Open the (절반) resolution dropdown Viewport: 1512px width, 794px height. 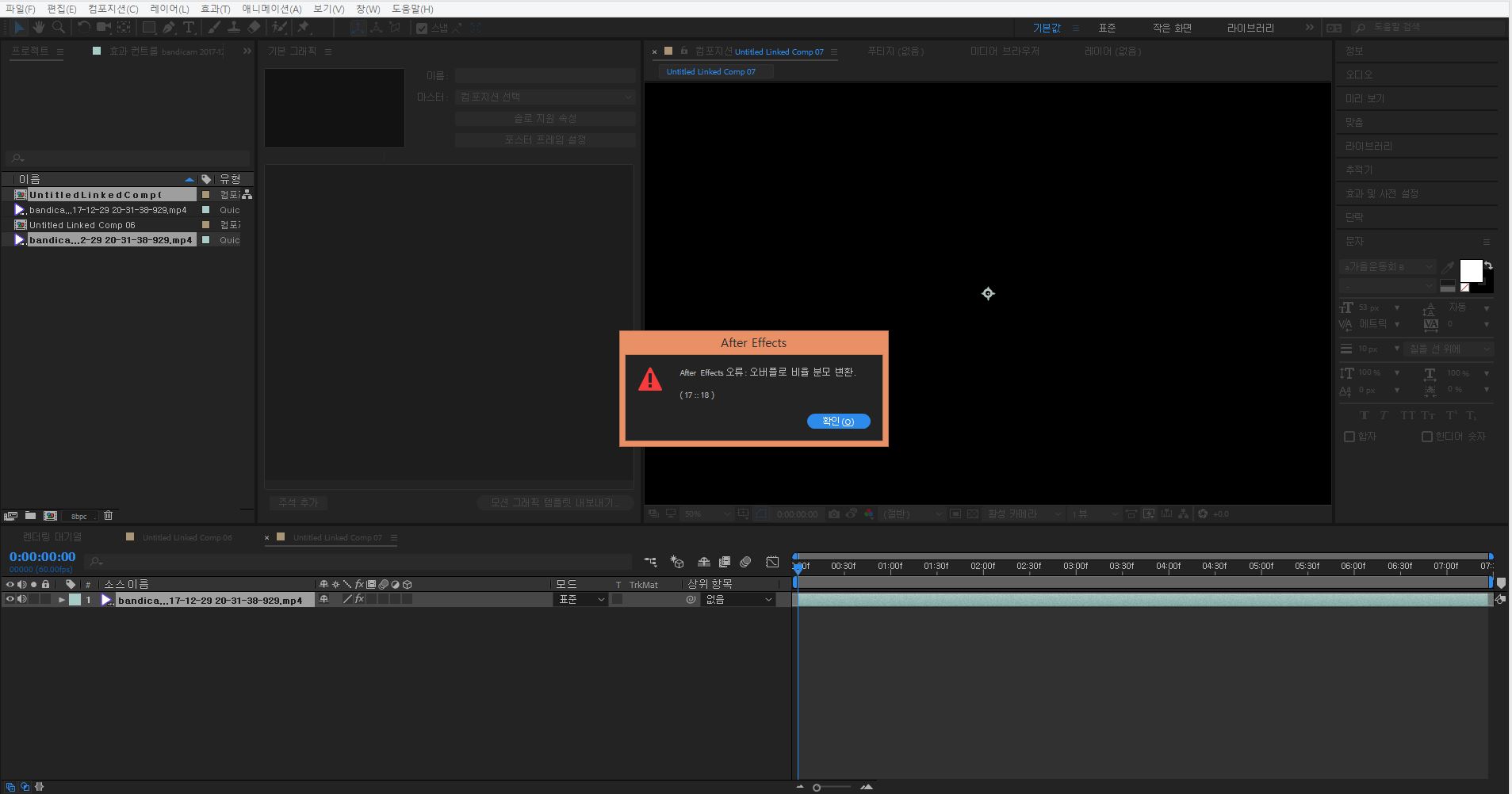(x=913, y=514)
